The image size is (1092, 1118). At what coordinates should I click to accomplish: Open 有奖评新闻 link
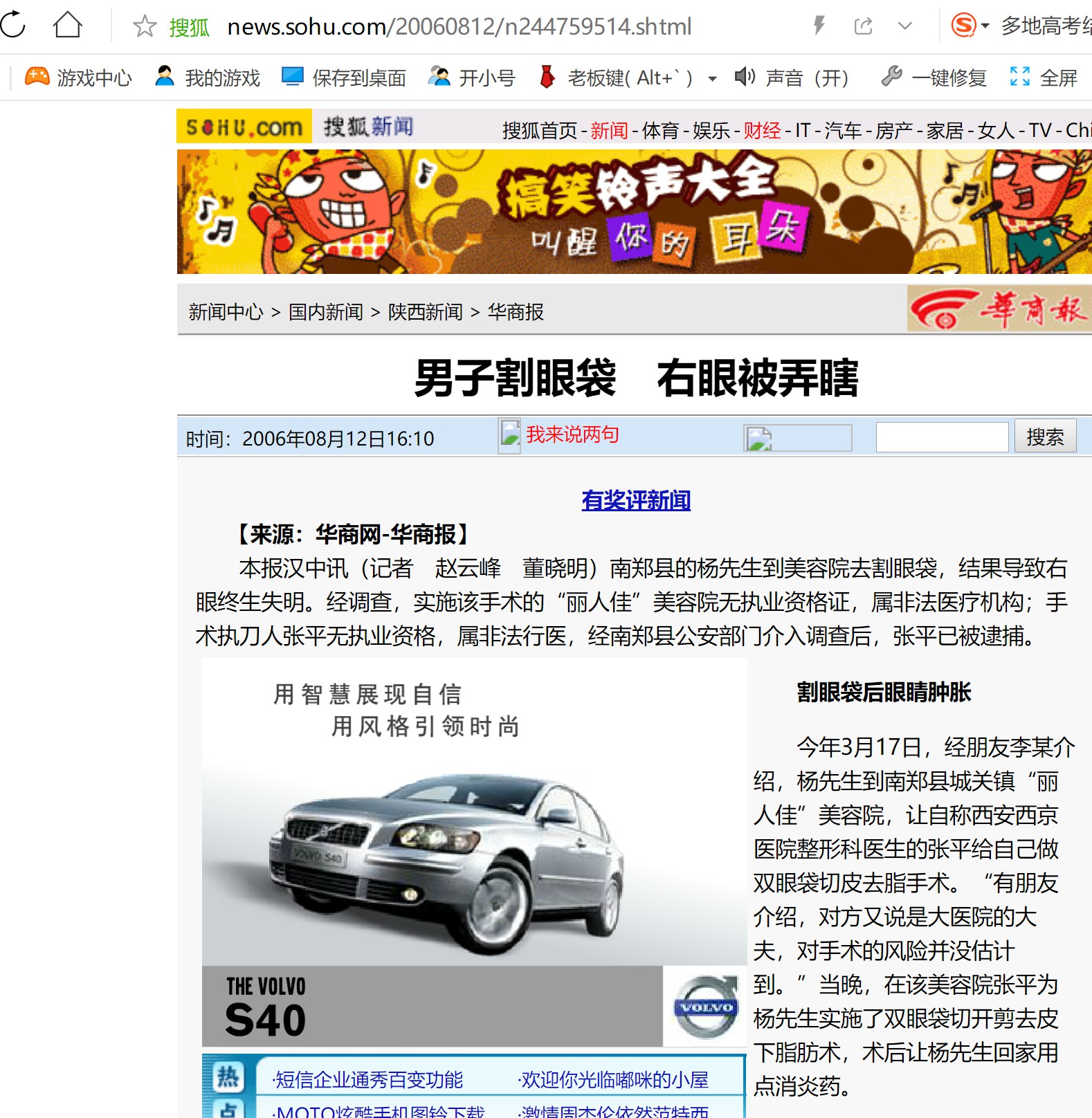[636, 500]
